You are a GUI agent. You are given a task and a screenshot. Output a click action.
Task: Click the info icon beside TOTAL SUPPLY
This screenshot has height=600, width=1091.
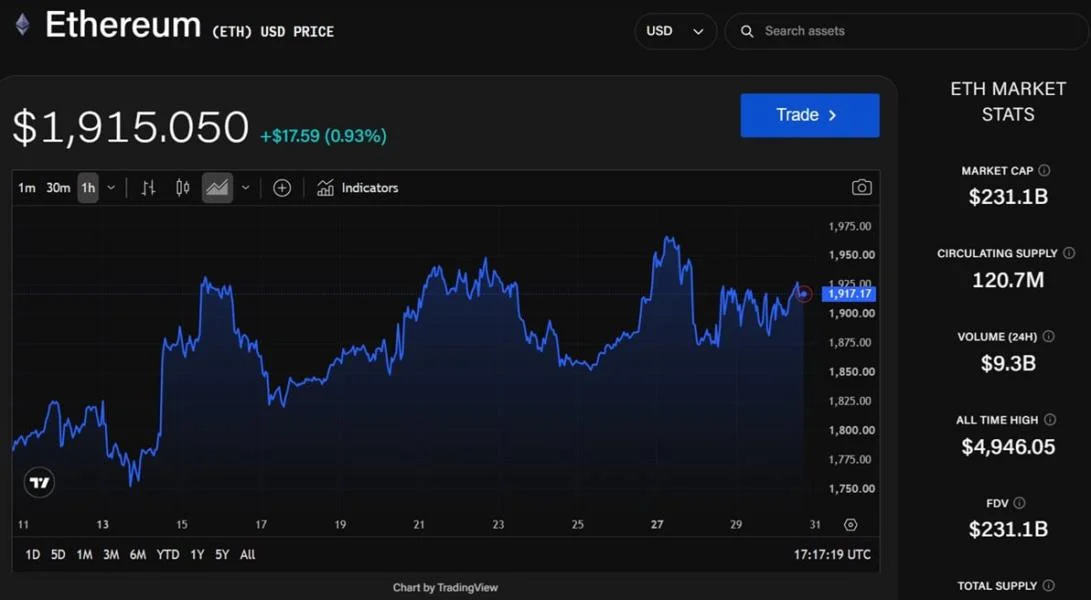1049,585
